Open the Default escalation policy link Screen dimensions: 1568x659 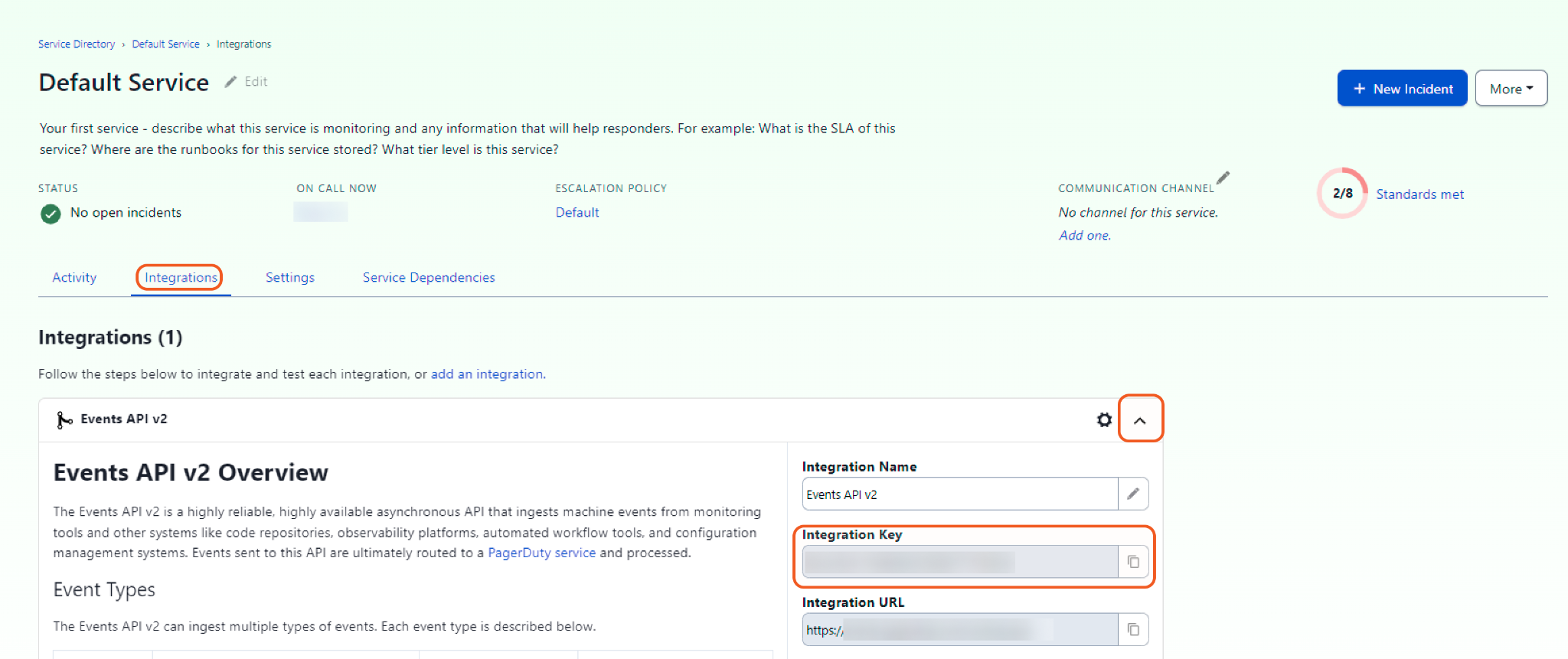click(x=577, y=212)
